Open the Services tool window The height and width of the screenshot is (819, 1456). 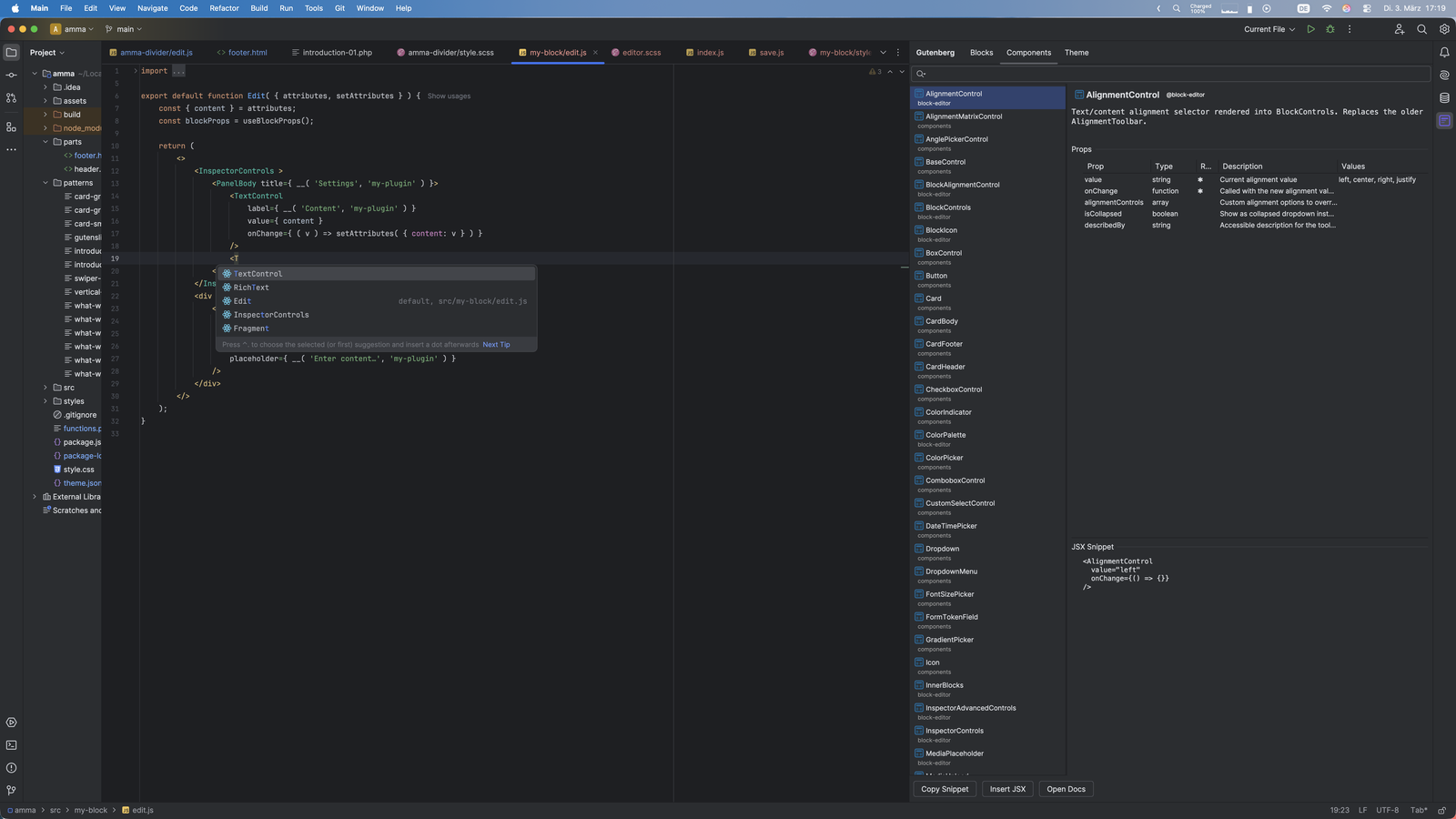[11, 723]
